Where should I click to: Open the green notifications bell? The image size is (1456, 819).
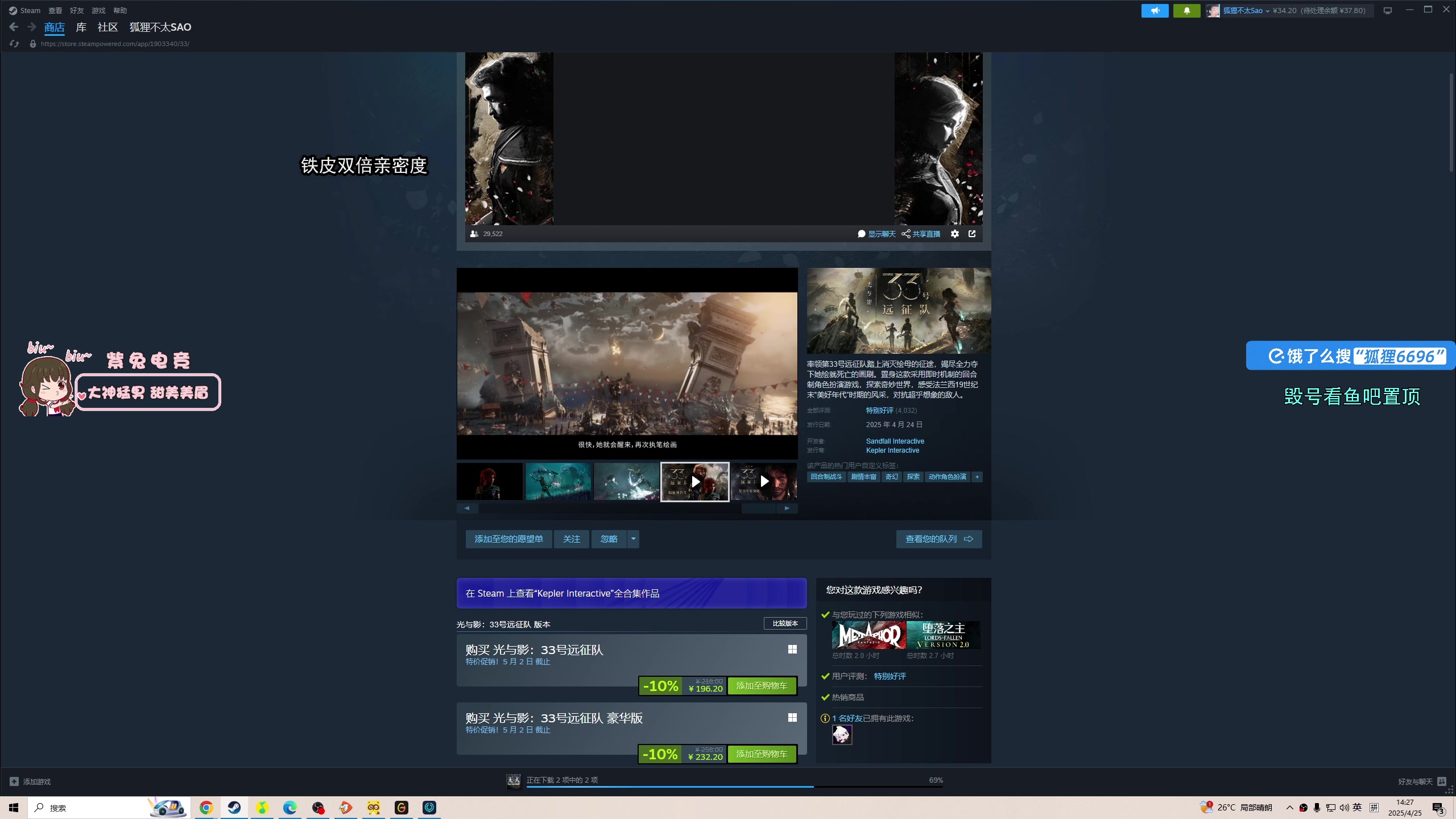click(1186, 10)
